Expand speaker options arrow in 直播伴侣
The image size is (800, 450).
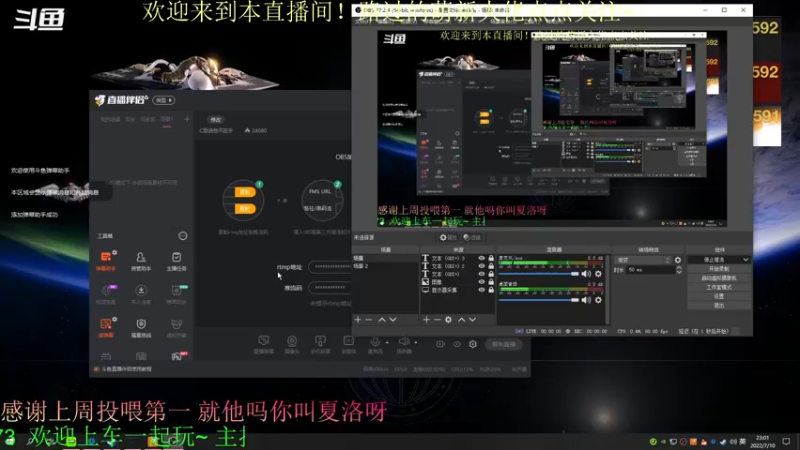415,342
